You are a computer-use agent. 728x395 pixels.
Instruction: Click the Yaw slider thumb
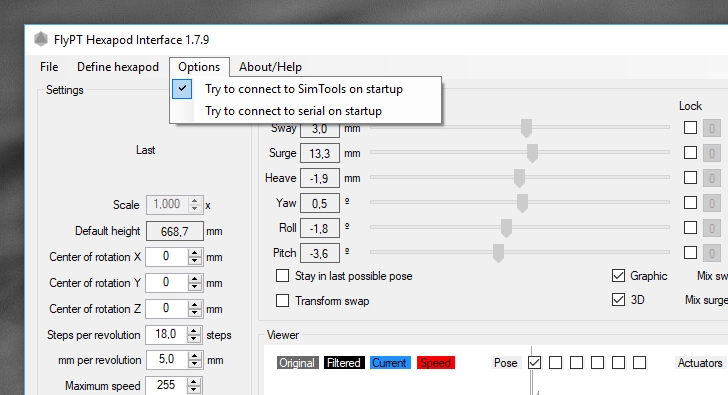click(x=522, y=203)
